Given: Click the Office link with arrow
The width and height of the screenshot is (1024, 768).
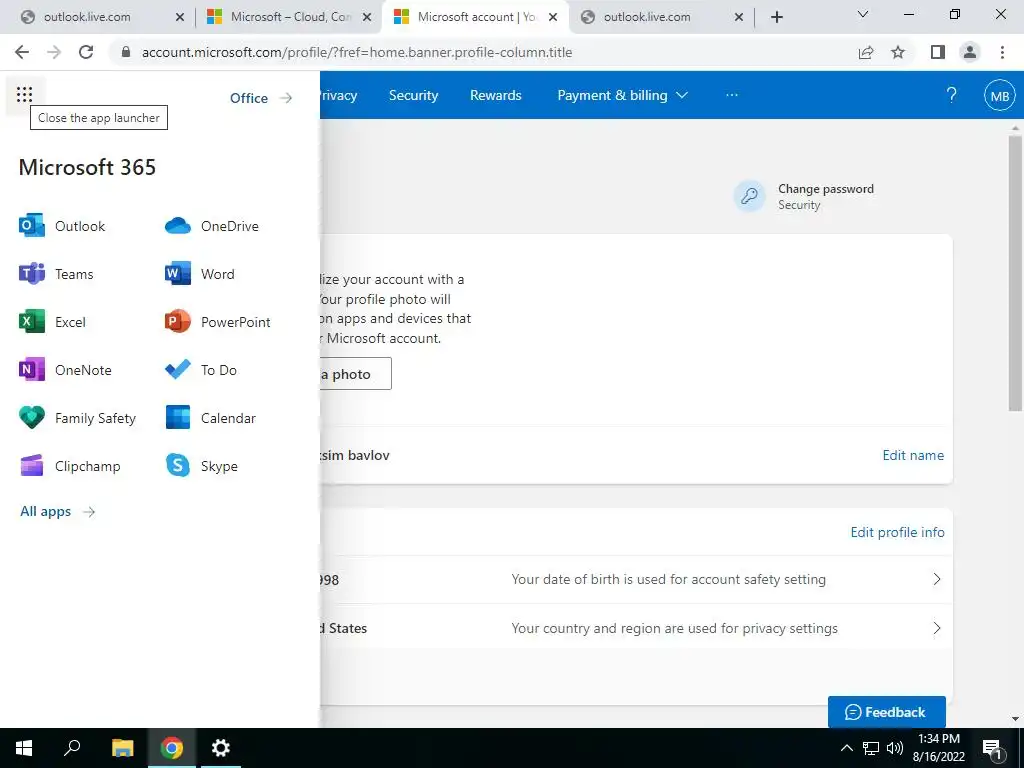Looking at the screenshot, I should pyautogui.click(x=261, y=98).
